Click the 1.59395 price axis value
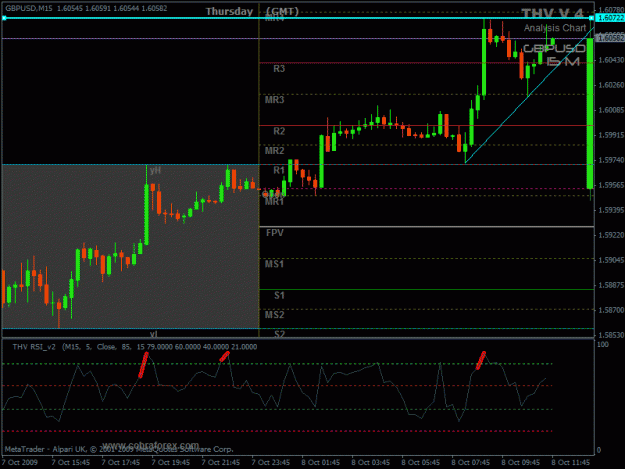The width and height of the screenshot is (625, 469). coord(611,210)
